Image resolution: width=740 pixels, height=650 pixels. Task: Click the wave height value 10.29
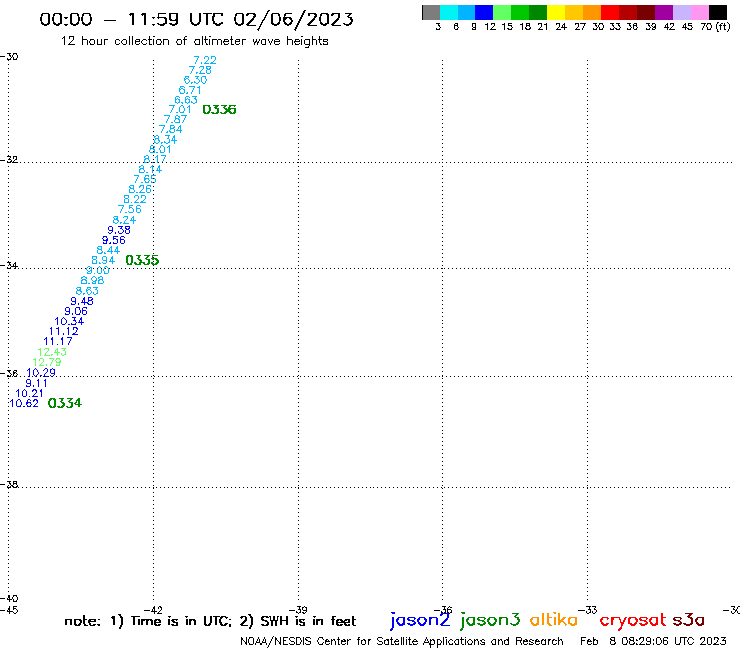pyautogui.click(x=41, y=372)
